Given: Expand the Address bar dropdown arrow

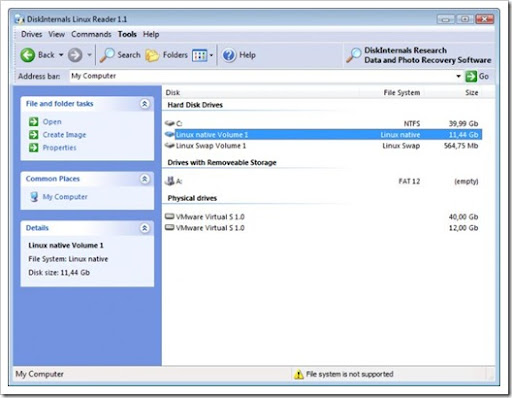Looking at the screenshot, I should point(458,76).
